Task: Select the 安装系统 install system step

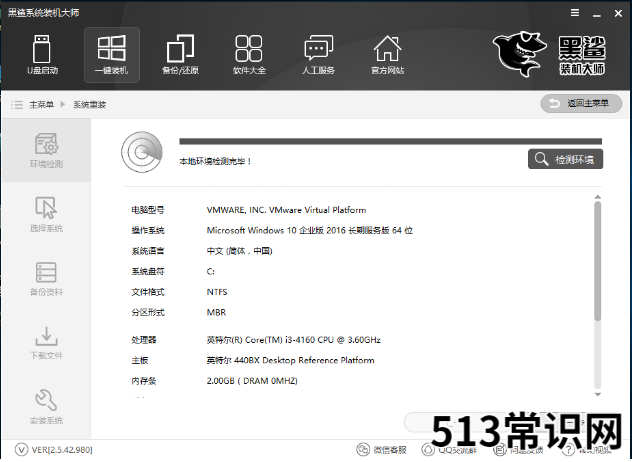Action: [46, 406]
